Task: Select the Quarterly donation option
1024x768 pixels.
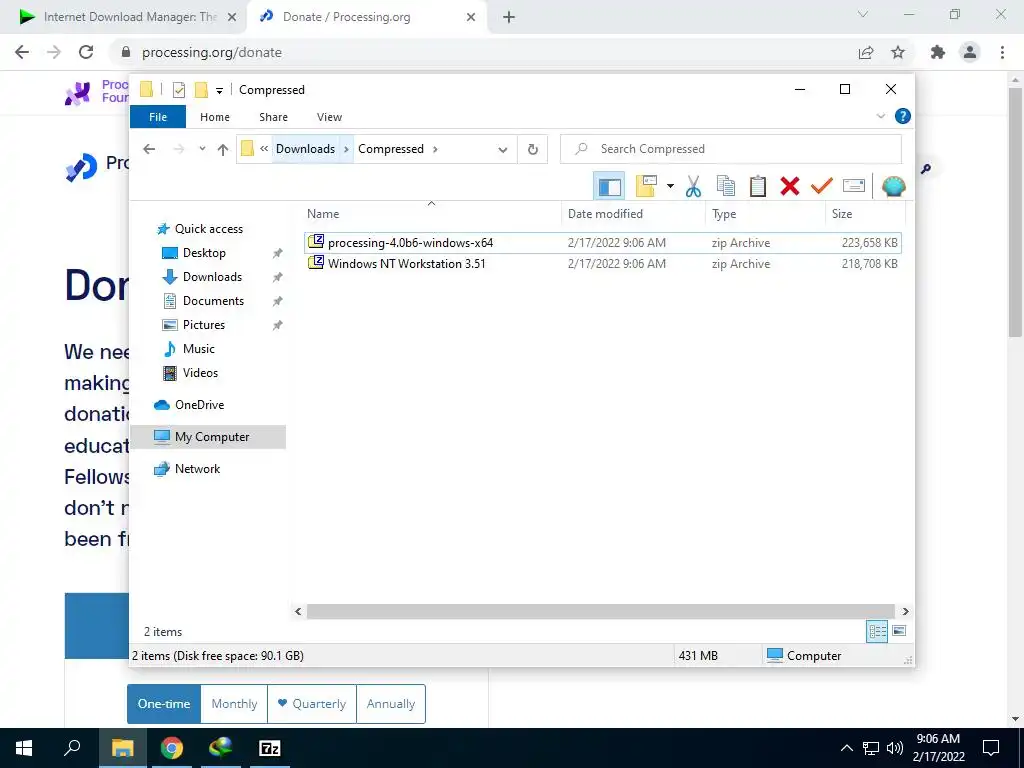Action: [x=312, y=704]
